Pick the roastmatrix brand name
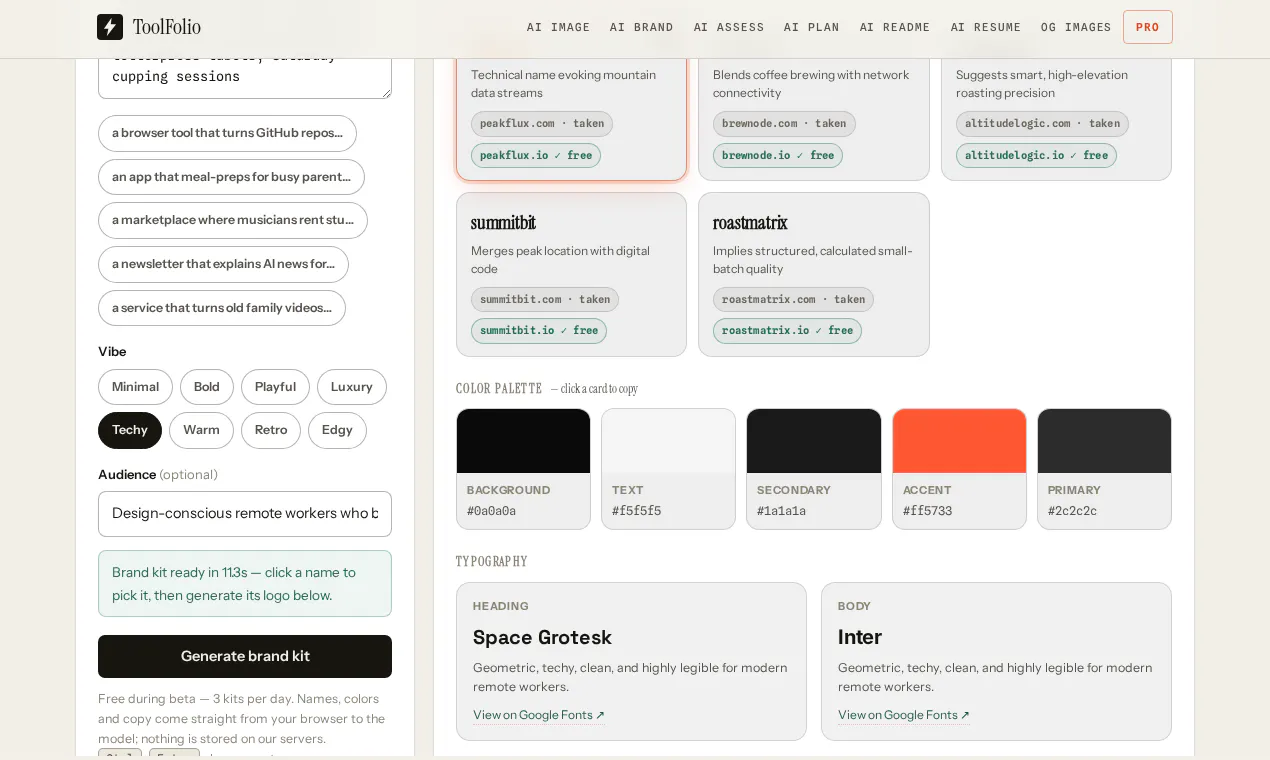This screenshot has height=760, width=1270. (x=750, y=222)
